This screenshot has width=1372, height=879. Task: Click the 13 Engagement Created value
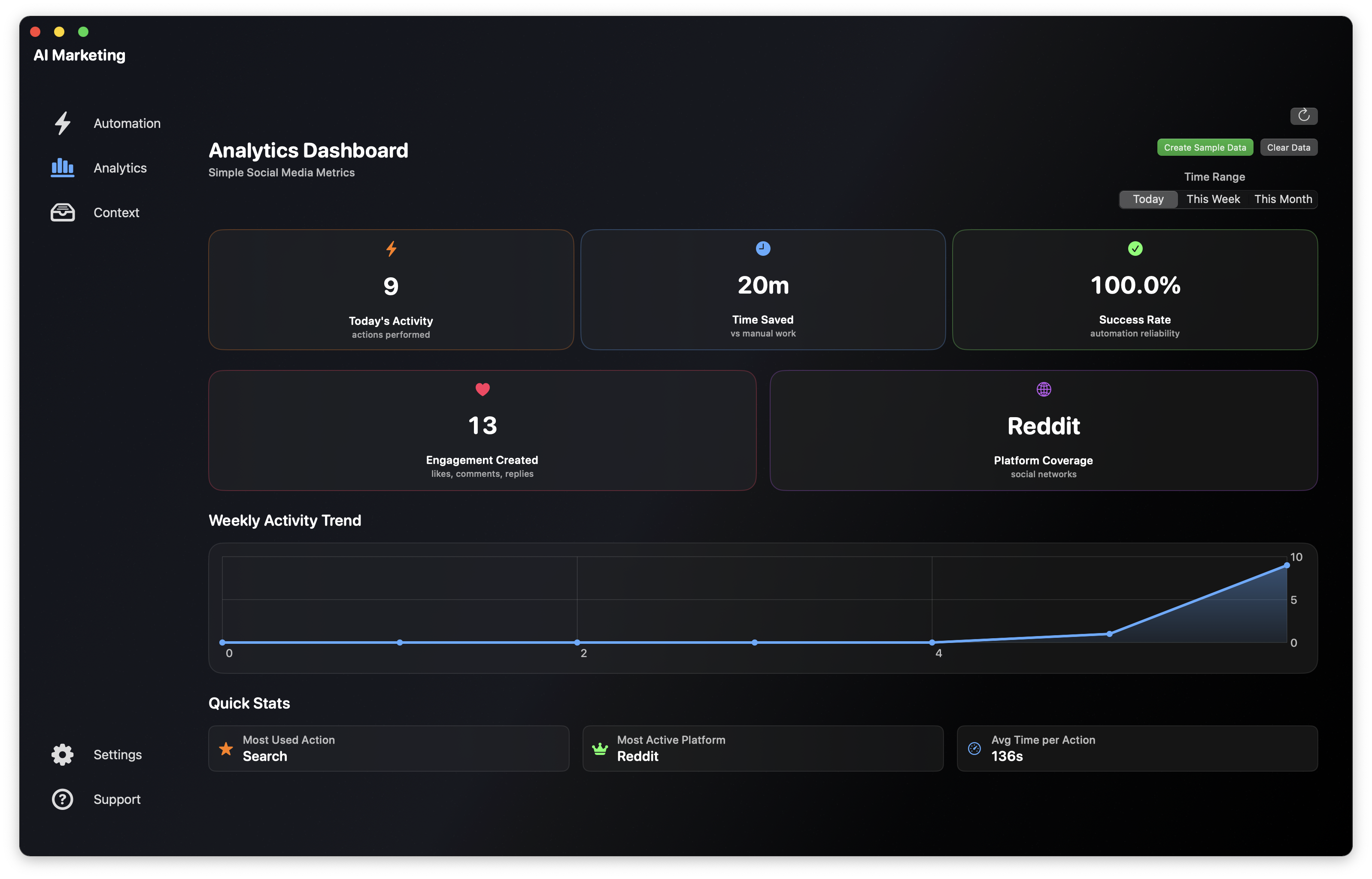pos(482,425)
